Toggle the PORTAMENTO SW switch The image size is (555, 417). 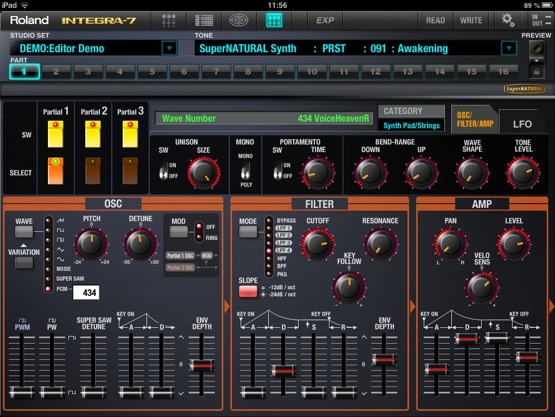click(278, 170)
